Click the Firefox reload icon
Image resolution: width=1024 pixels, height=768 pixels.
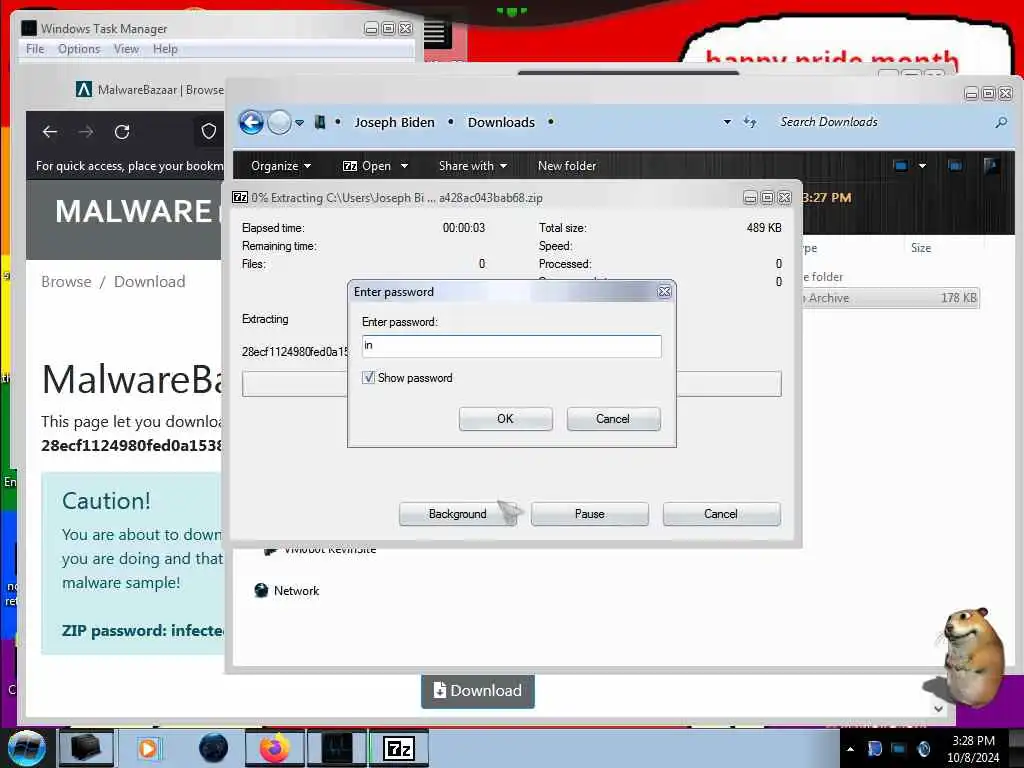coord(122,132)
